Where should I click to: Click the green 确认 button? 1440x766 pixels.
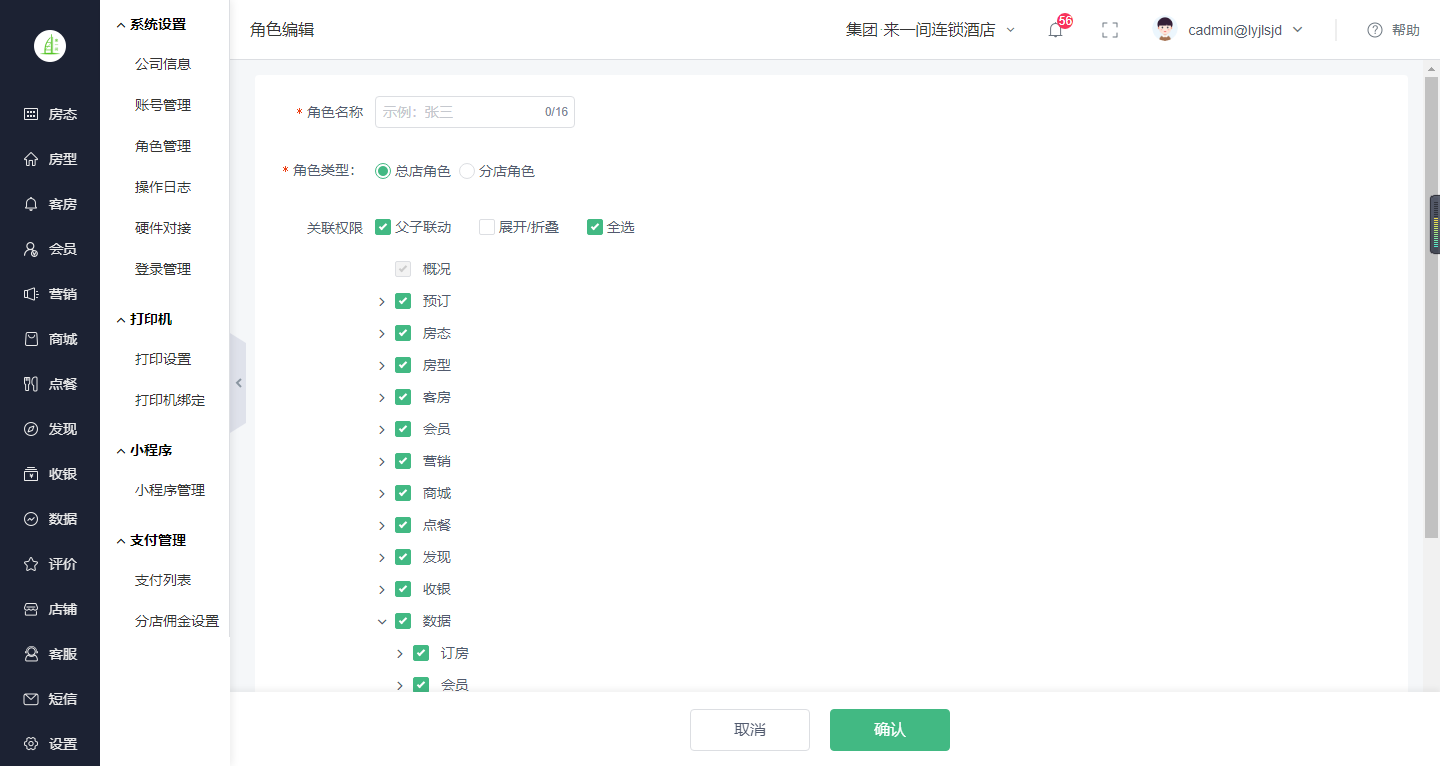coord(890,730)
